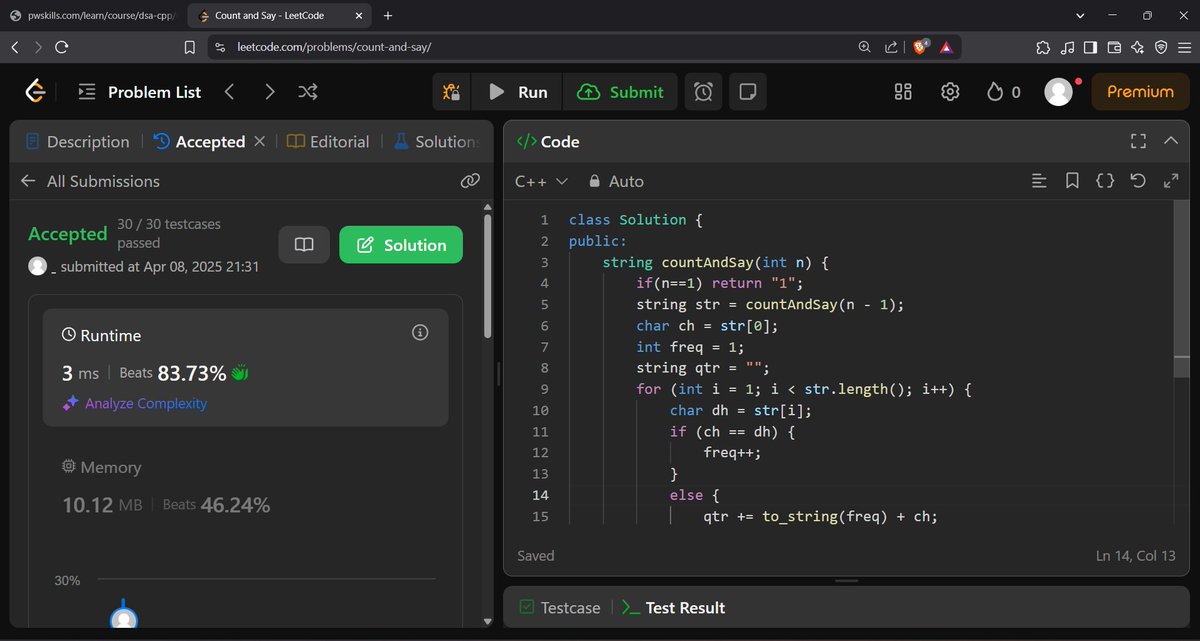Switch to the Description tab

(x=77, y=142)
